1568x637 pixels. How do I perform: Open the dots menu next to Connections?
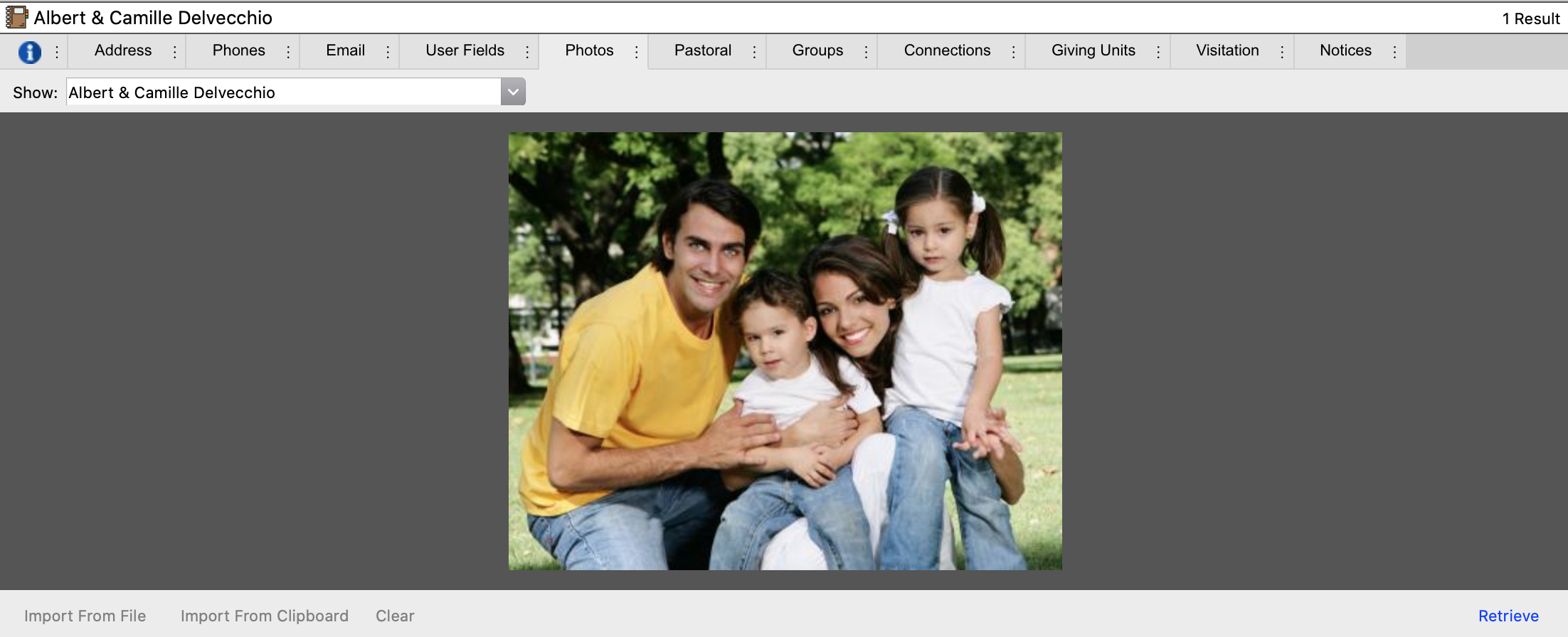click(x=1013, y=52)
